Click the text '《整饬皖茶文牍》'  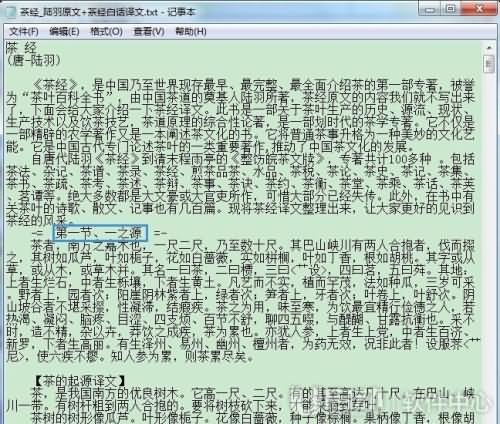pos(277,159)
